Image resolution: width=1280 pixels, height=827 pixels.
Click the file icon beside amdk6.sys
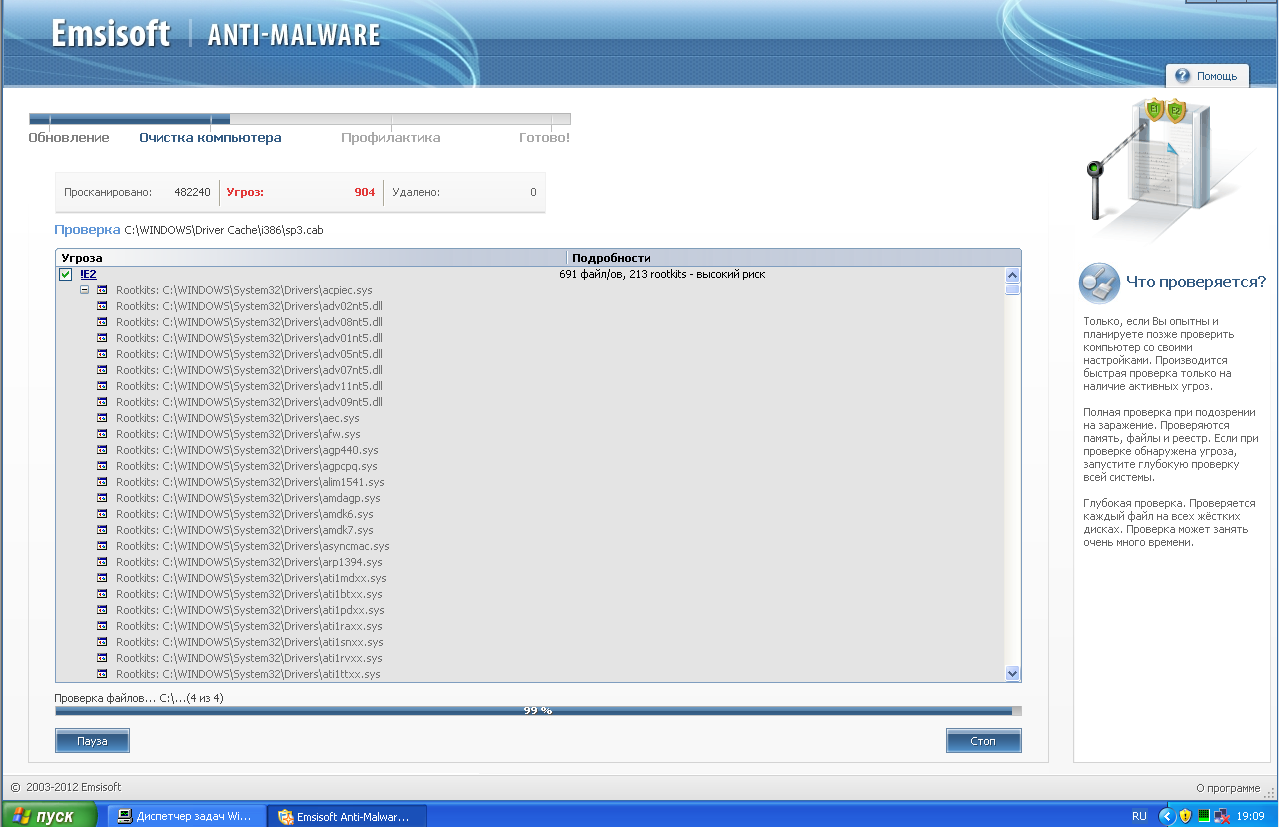(x=102, y=514)
